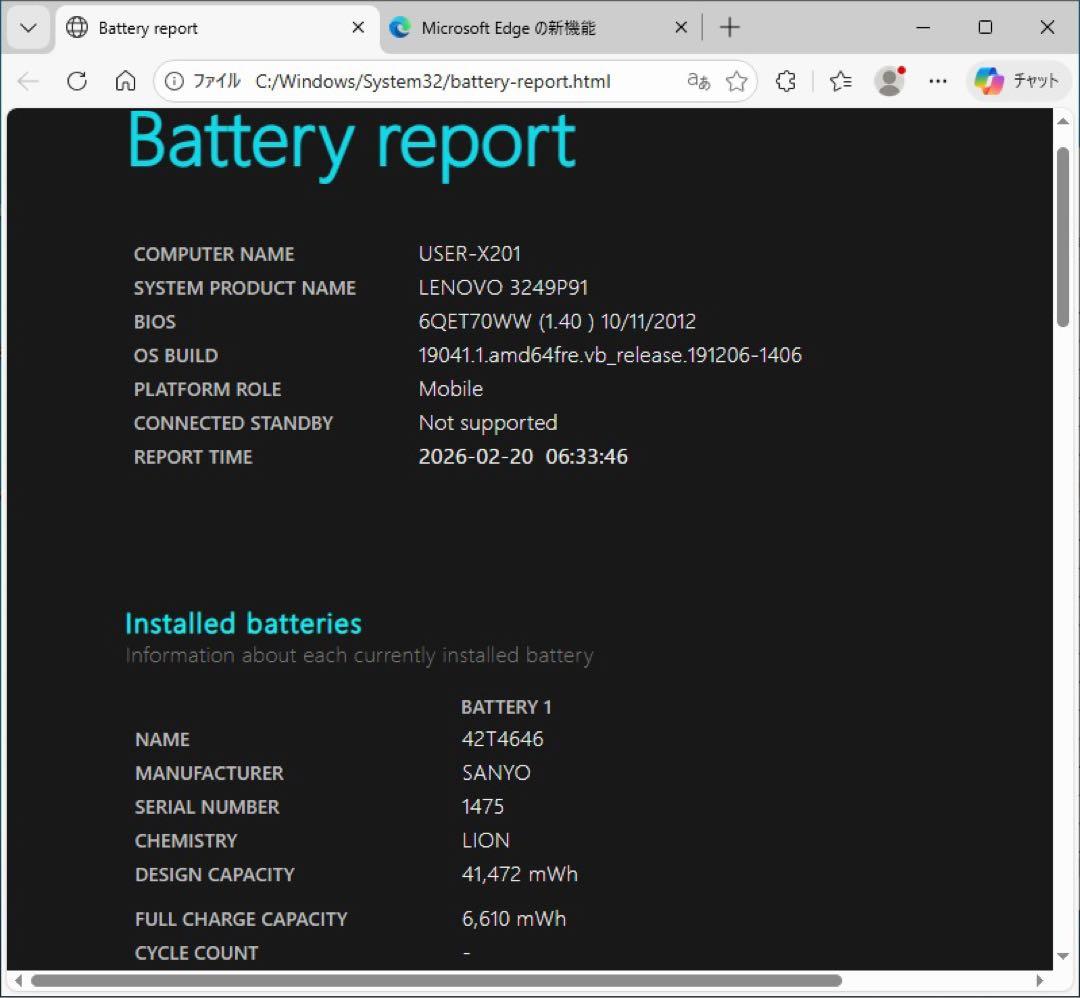Click the report time 2026-02-20 06:33:46
Viewport: 1080px width, 998px height.
pos(523,457)
